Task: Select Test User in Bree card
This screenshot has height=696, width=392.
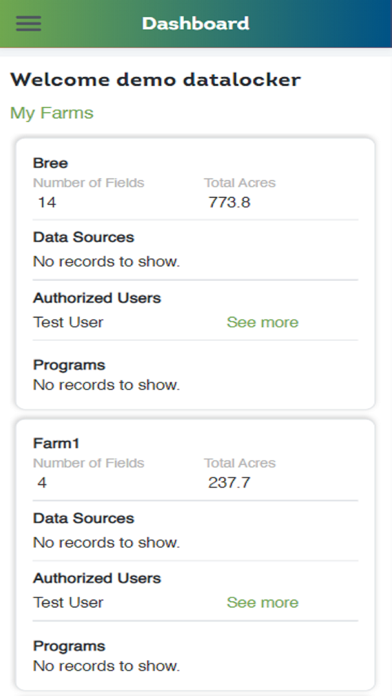Action: coord(68,322)
